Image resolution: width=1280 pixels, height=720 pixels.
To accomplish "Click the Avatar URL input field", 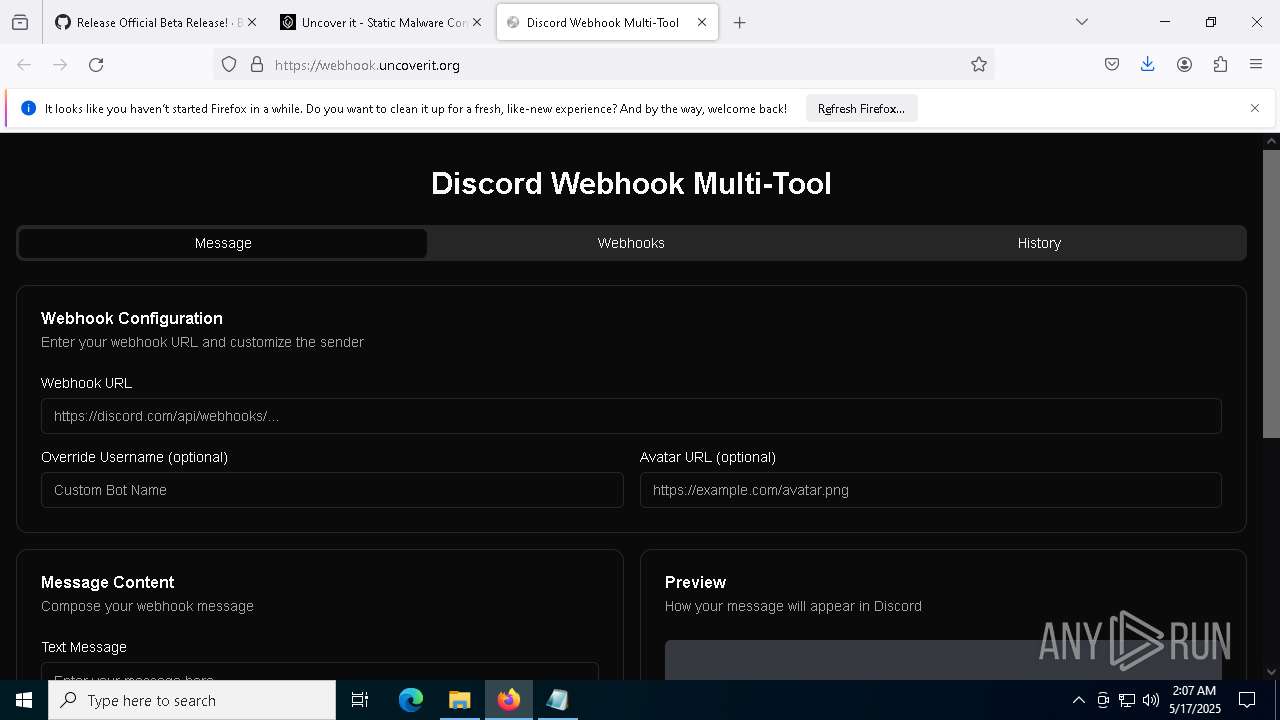I will tap(931, 490).
